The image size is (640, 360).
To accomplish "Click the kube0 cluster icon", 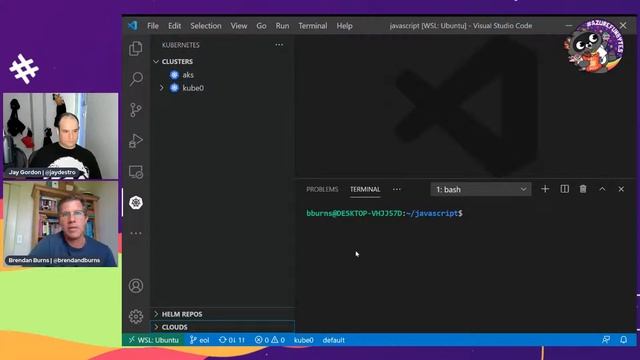I will 174,88.
